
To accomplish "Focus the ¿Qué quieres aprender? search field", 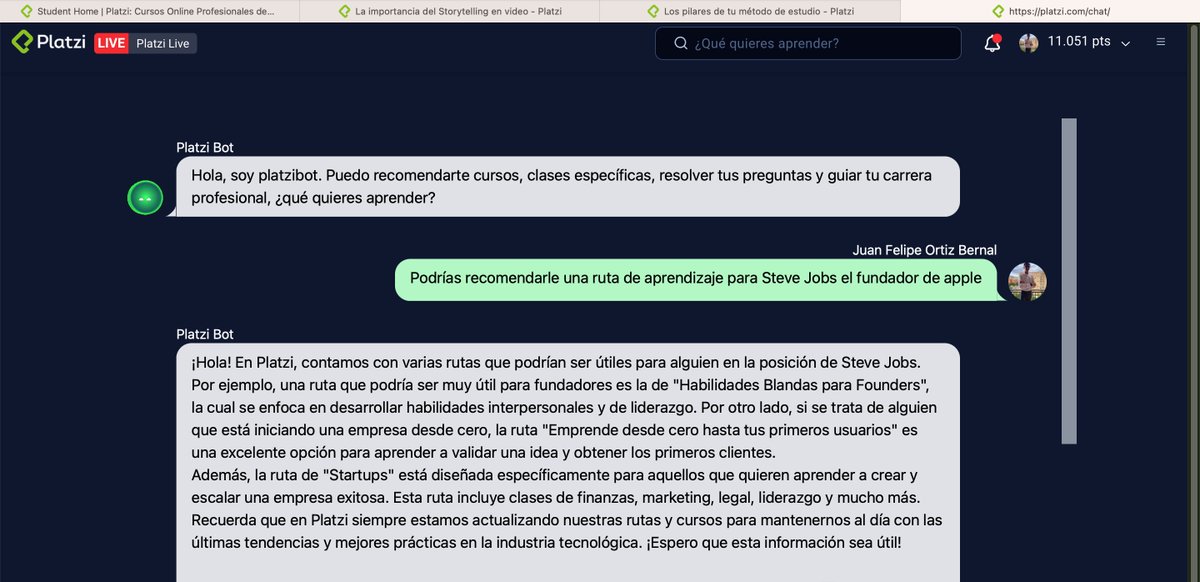I will [x=808, y=43].
